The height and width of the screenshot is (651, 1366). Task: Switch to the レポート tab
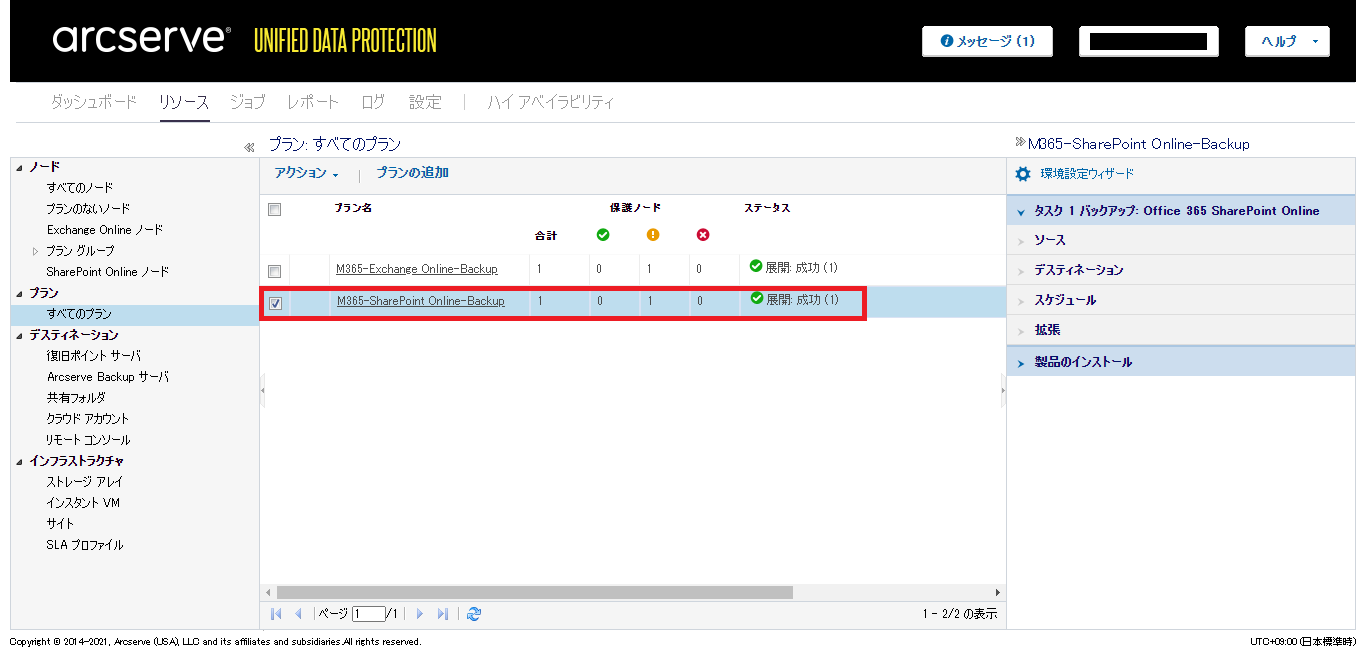tap(313, 102)
